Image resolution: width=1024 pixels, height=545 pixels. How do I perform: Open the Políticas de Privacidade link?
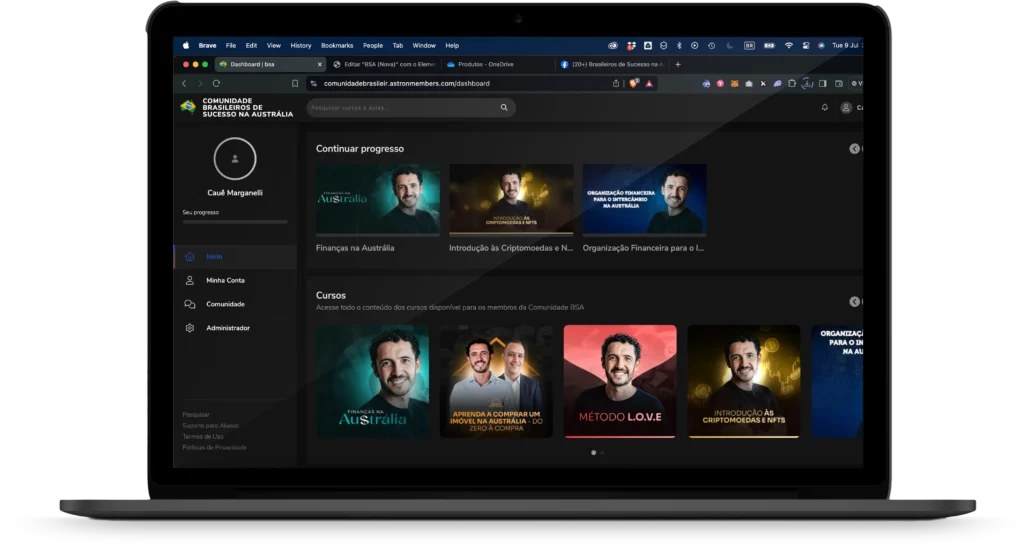pos(214,447)
